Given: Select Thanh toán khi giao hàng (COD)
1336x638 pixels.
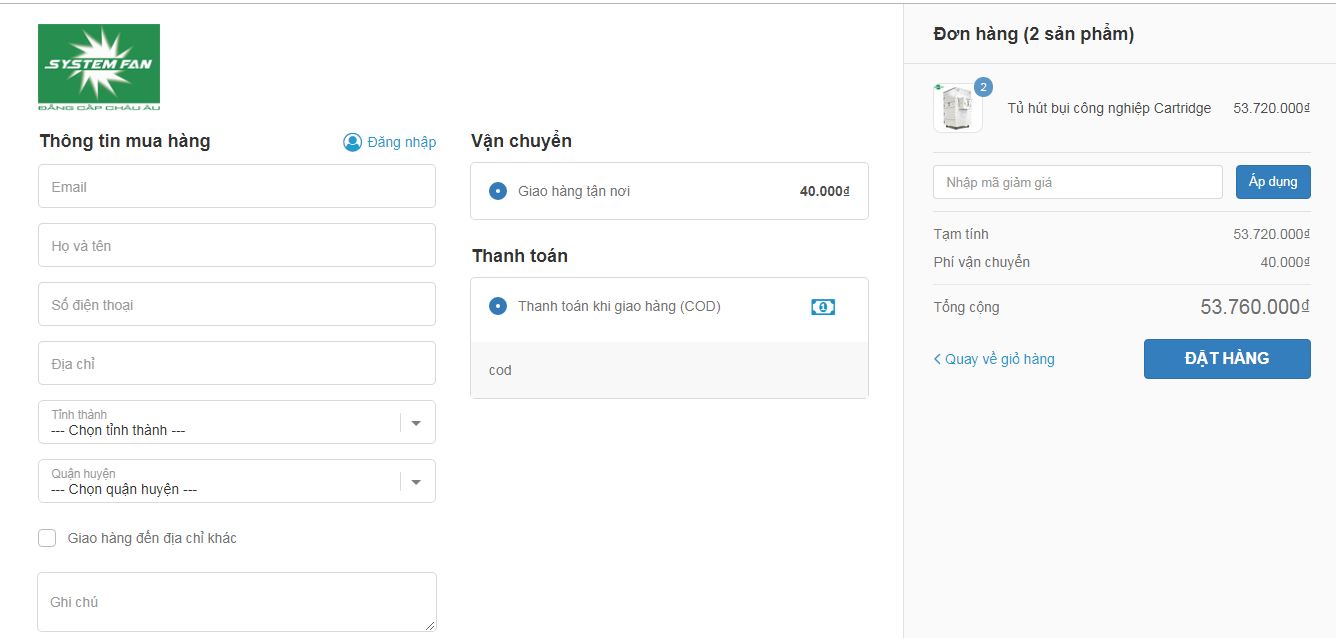Looking at the screenshot, I should point(498,306).
